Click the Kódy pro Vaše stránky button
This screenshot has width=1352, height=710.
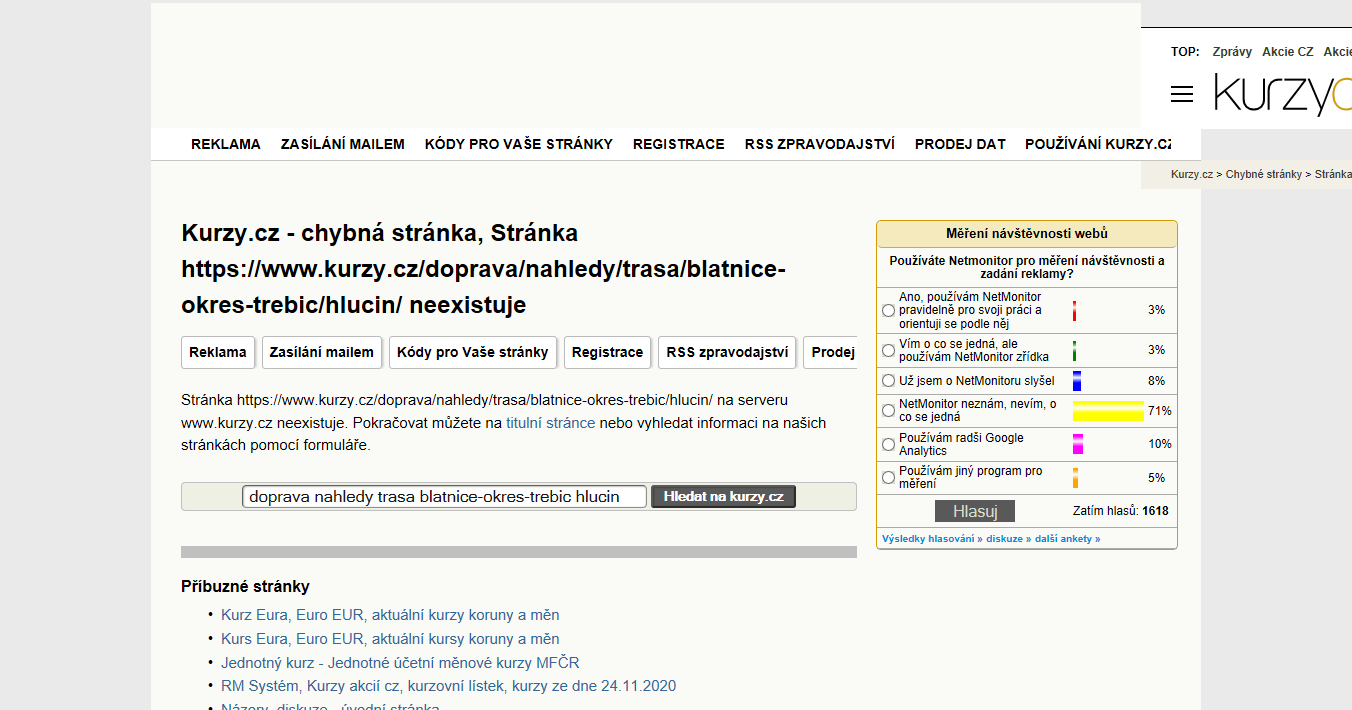click(x=473, y=352)
